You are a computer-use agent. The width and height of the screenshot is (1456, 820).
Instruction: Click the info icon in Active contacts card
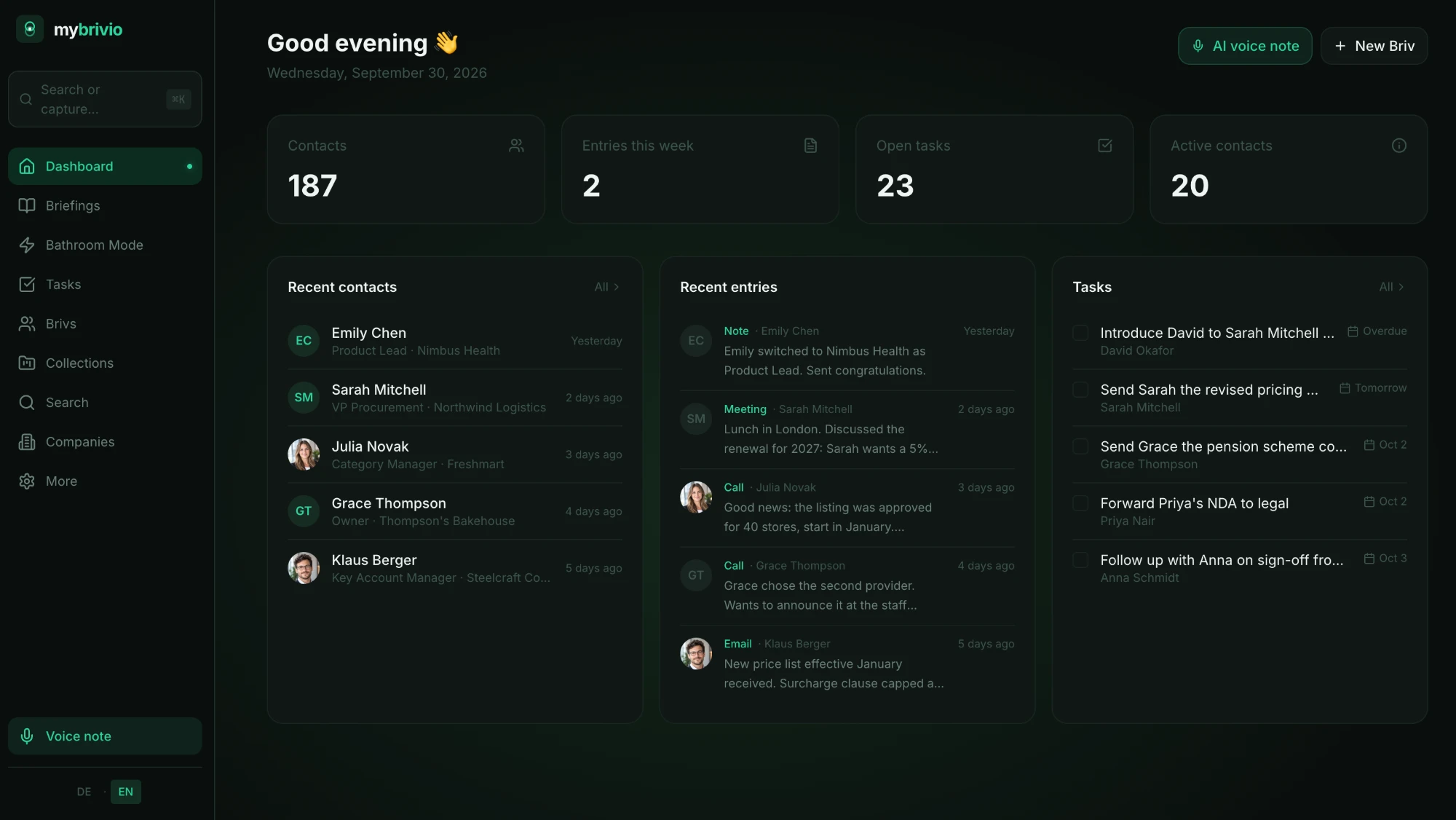tap(1398, 146)
